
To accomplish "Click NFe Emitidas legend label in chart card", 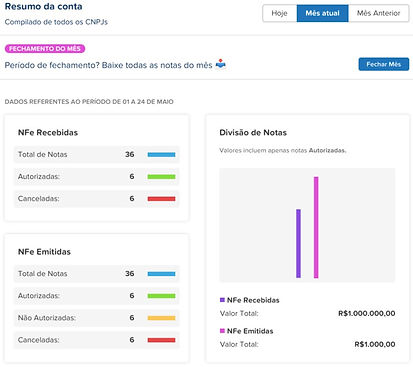I will (250, 331).
